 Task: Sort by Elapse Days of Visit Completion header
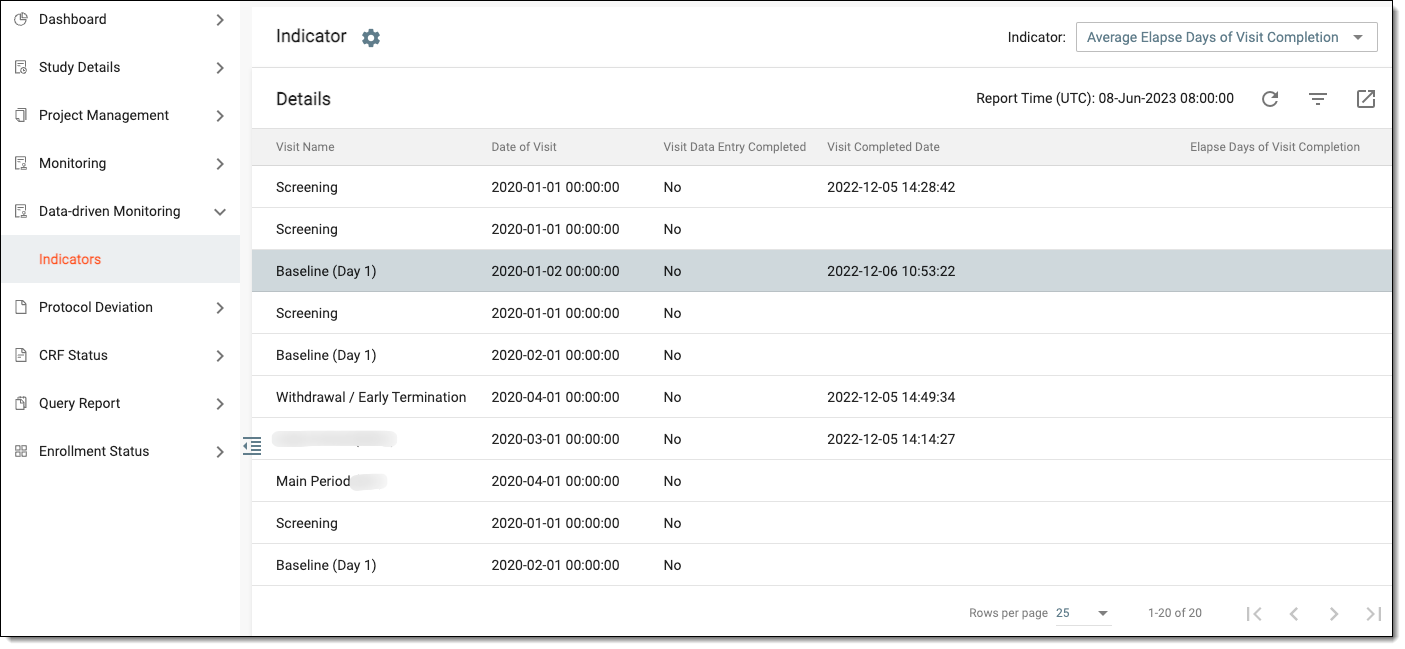coord(1275,147)
